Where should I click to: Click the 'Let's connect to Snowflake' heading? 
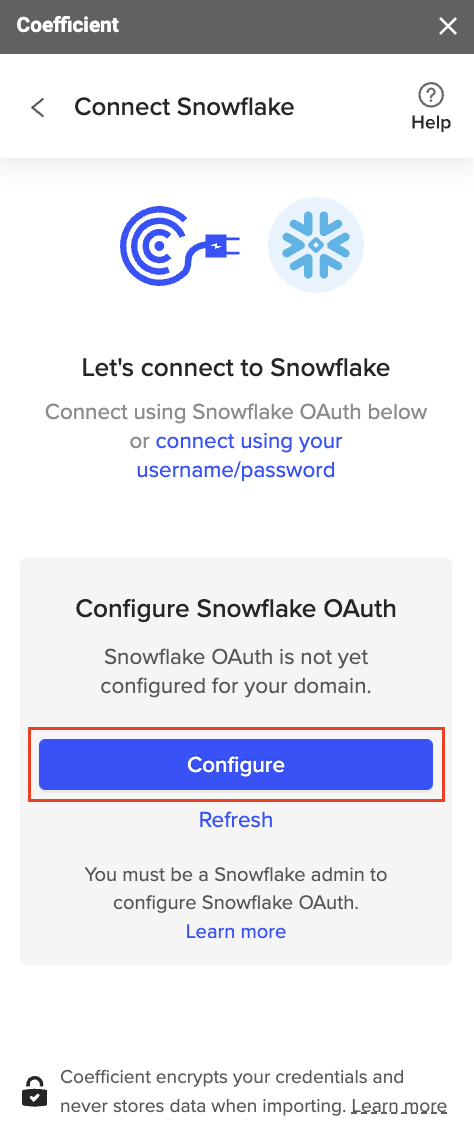pyautogui.click(x=236, y=368)
